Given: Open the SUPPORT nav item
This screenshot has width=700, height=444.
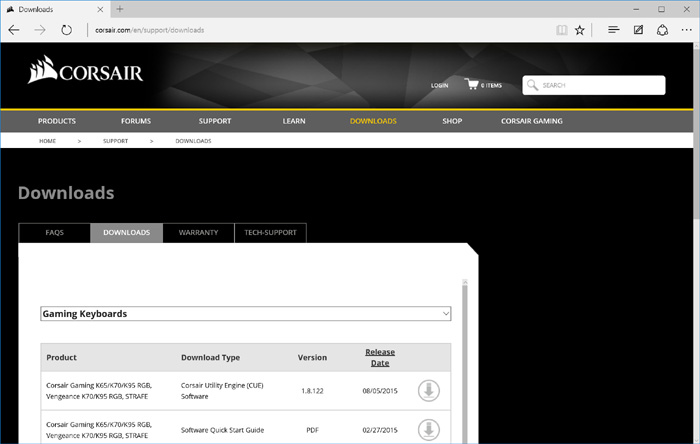Looking at the screenshot, I should pyautogui.click(x=215, y=121).
